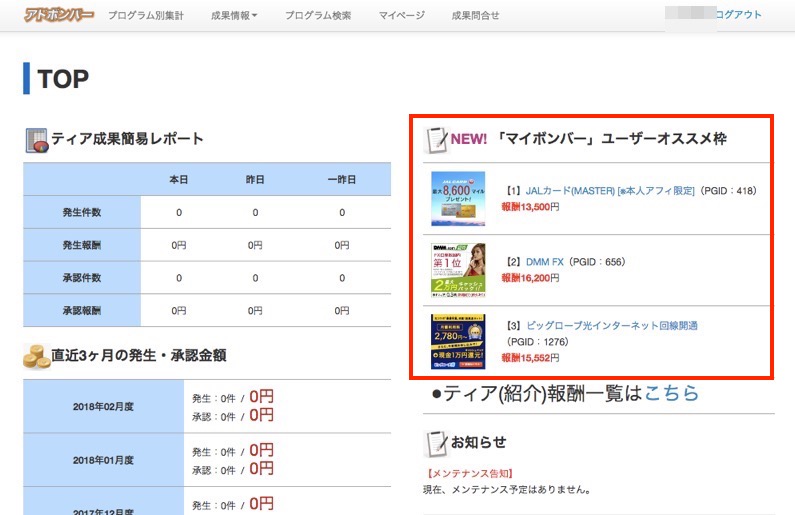
Task: Open the JALカード banner thumbnail
Action: 458,199
